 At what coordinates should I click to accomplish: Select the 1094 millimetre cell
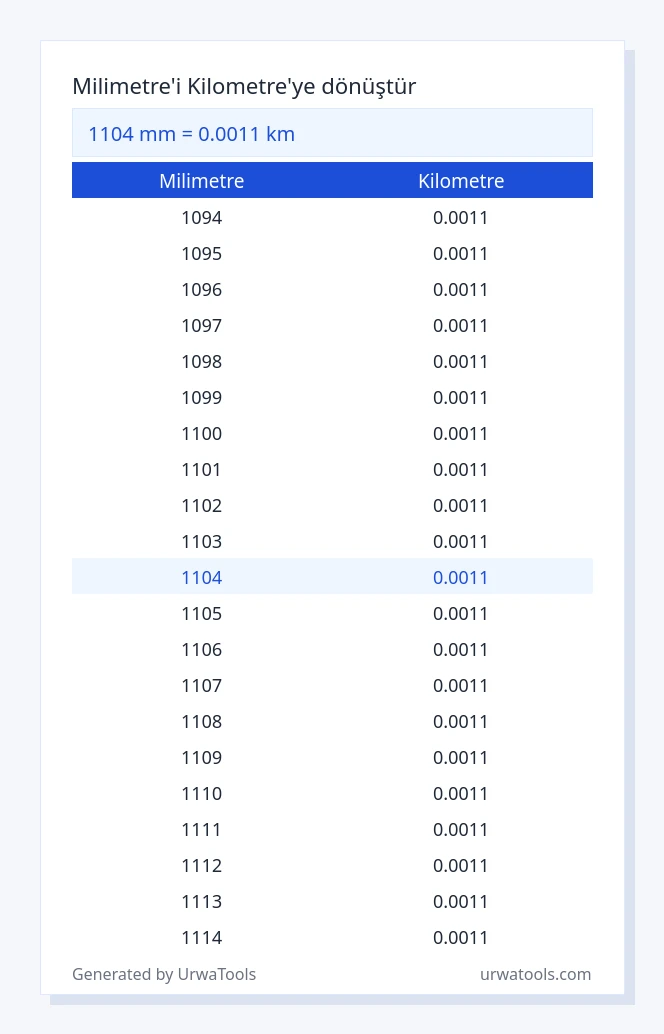pyautogui.click(x=202, y=218)
